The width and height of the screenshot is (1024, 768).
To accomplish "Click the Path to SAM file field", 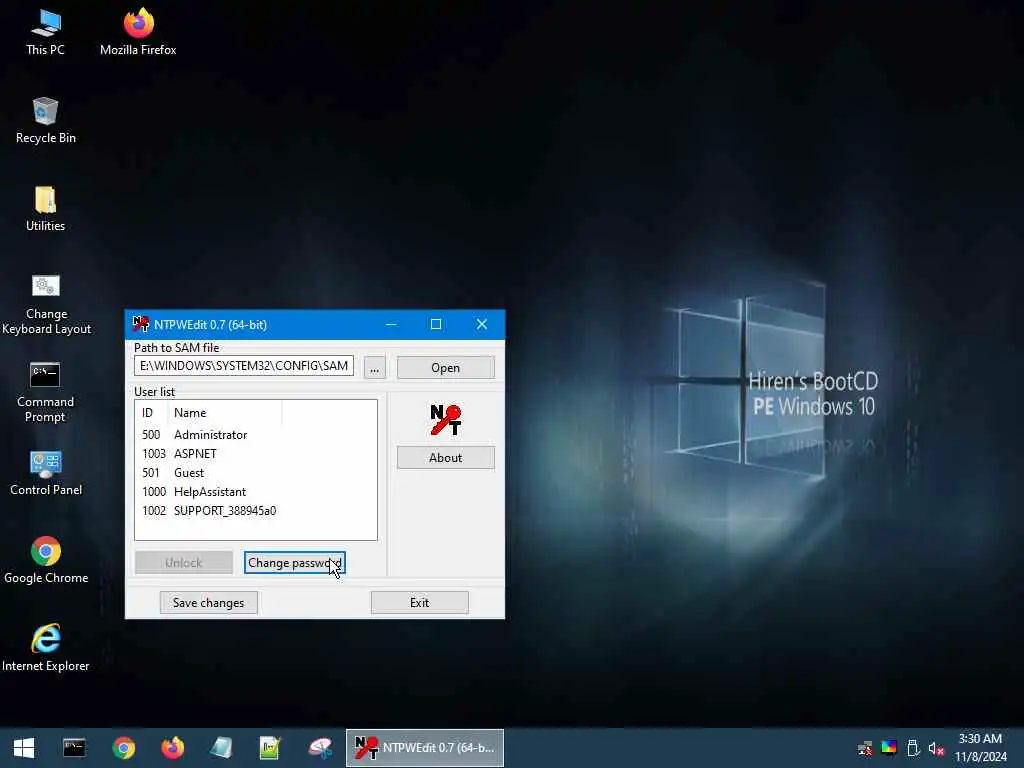I will [244, 366].
